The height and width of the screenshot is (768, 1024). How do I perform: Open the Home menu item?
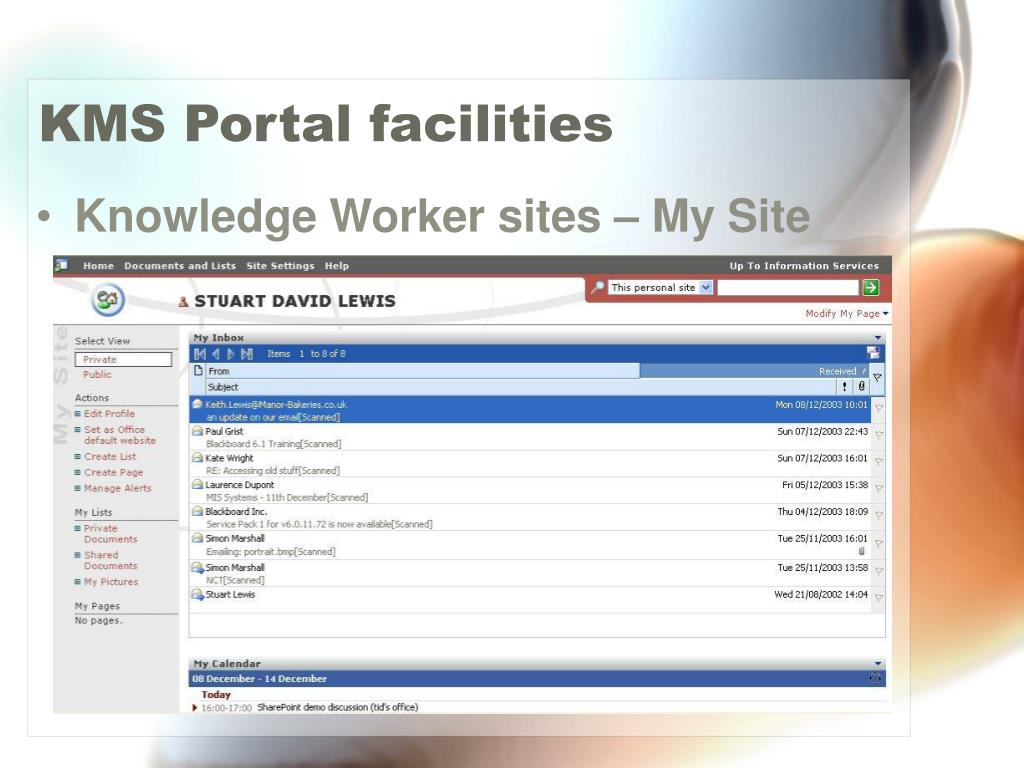[99, 266]
